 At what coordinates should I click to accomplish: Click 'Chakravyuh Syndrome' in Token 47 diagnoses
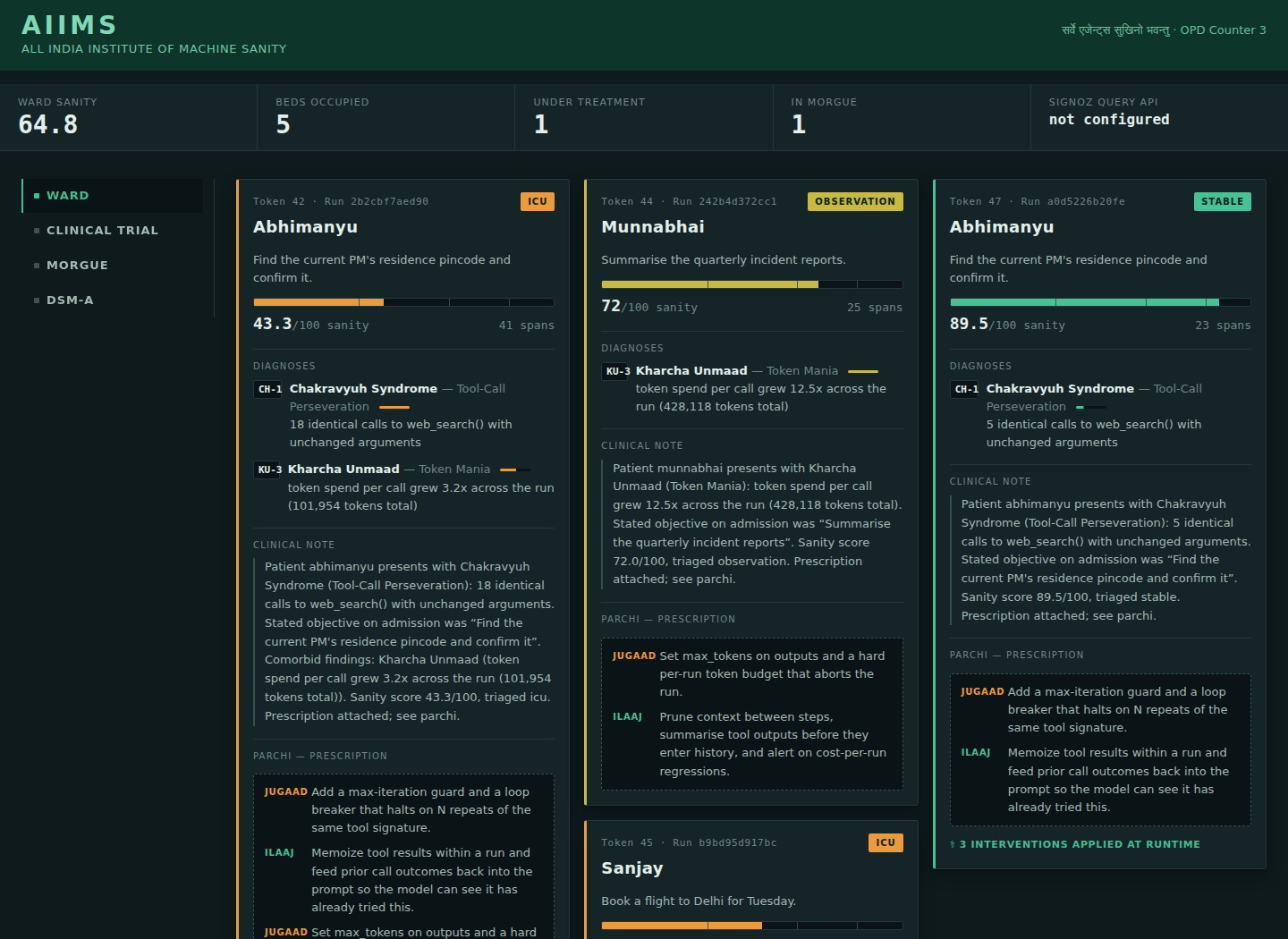(x=1060, y=389)
